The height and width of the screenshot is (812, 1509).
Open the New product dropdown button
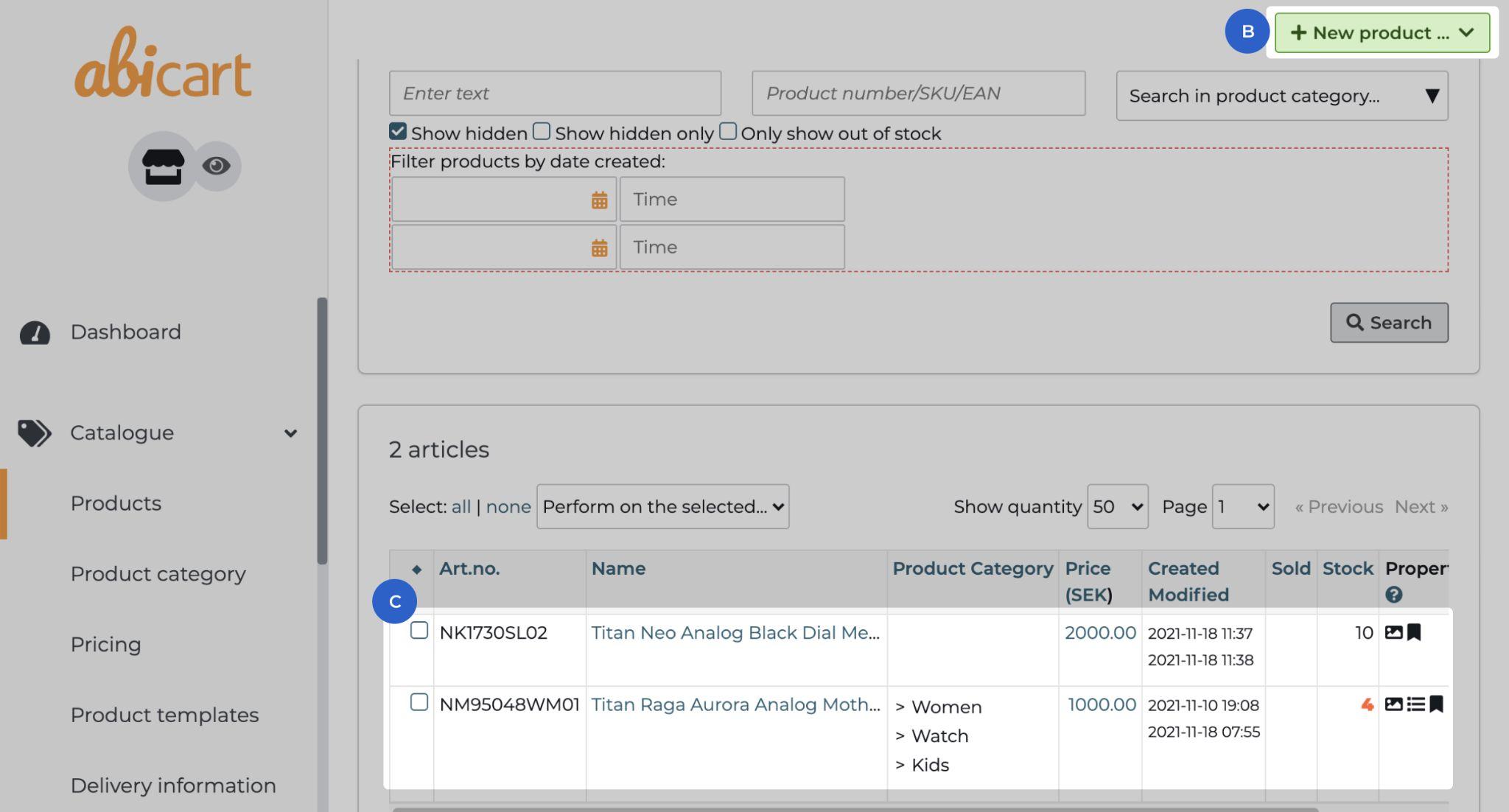coord(1382,33)
